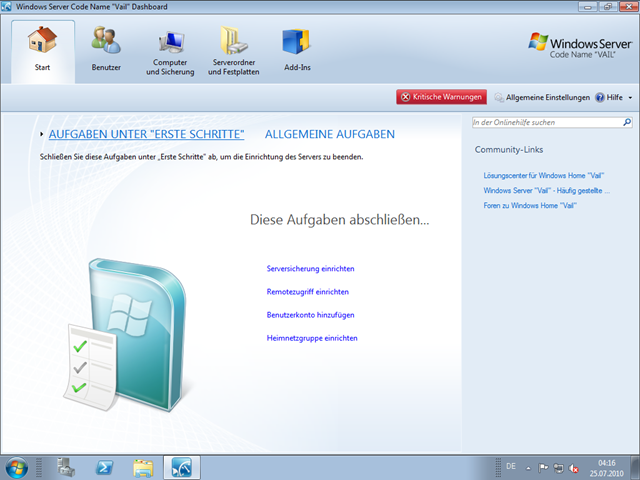Click the computer monitor icon

click(x=171, y=43)
